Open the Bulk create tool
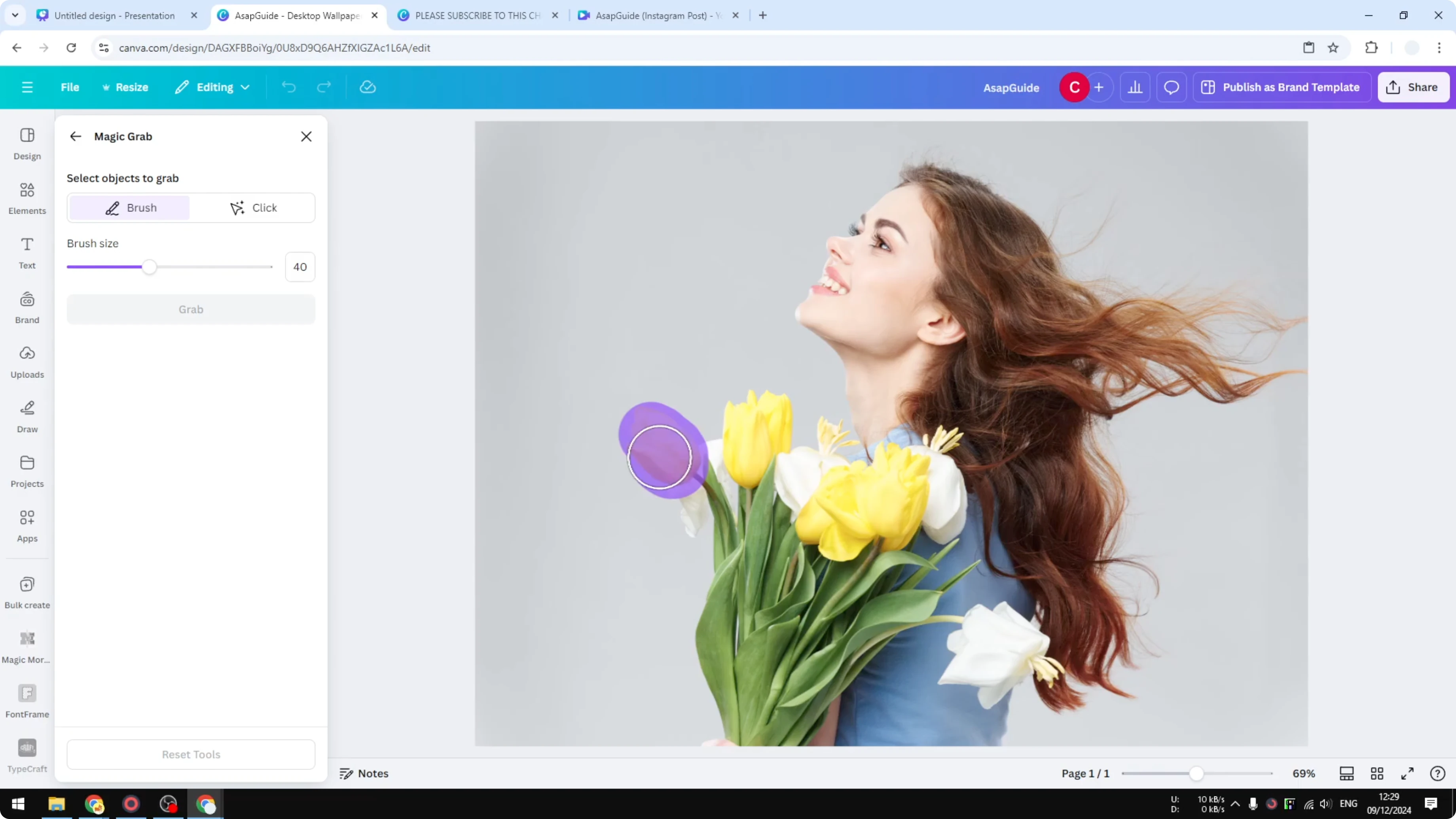 (x=27, y=591)
